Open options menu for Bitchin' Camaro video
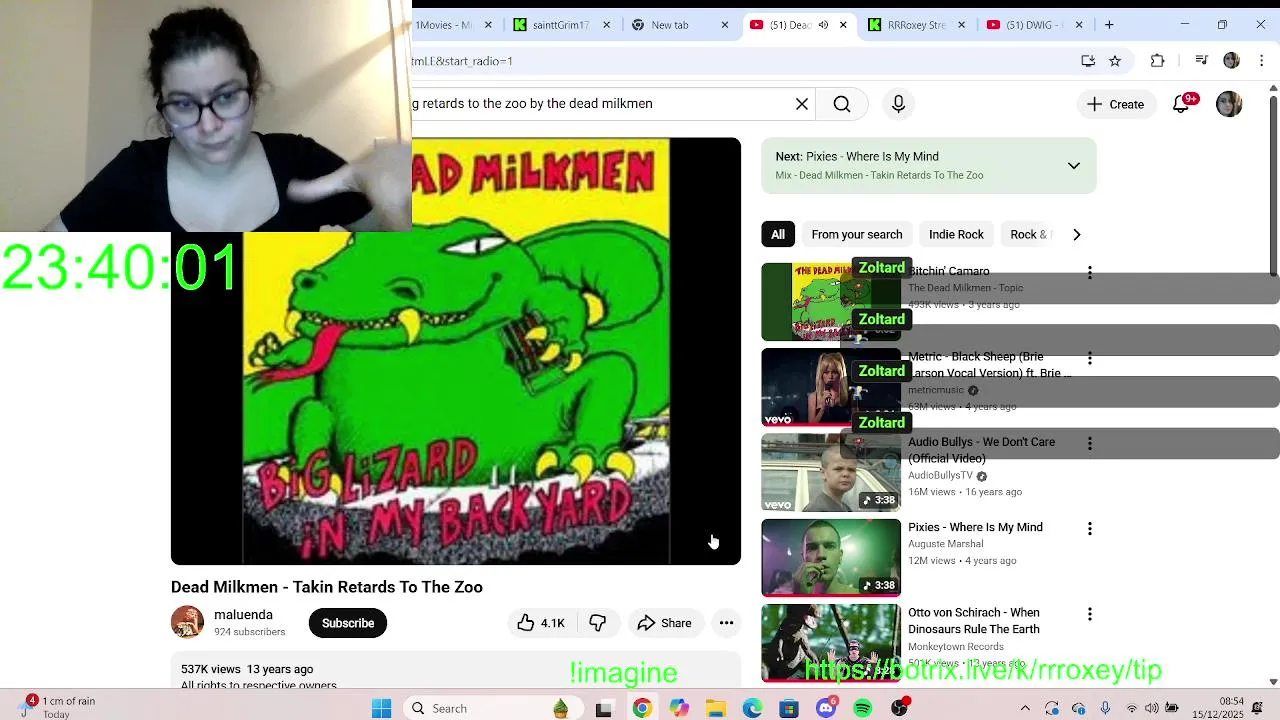This screenshot has height=720, width=1280. (x=1090, y=272)
